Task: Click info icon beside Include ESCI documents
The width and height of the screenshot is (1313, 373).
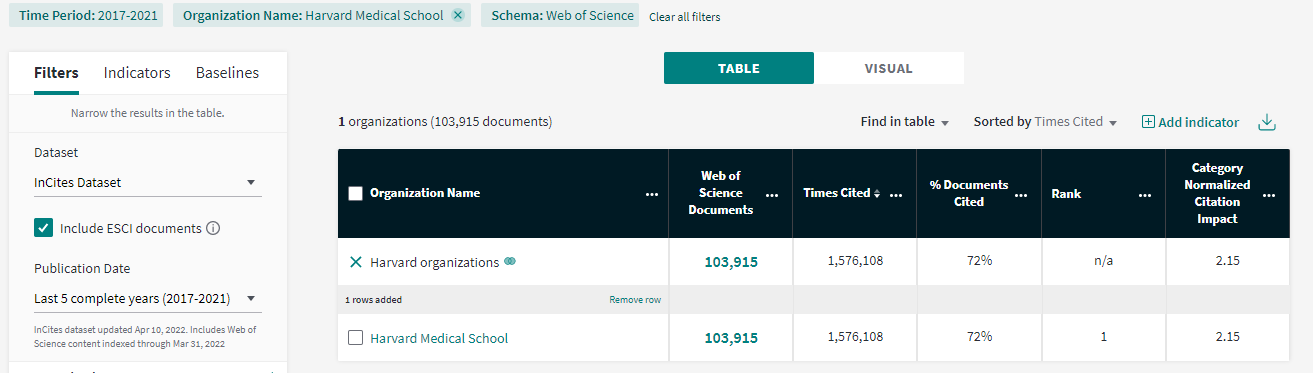Action: tap(213, 228)
